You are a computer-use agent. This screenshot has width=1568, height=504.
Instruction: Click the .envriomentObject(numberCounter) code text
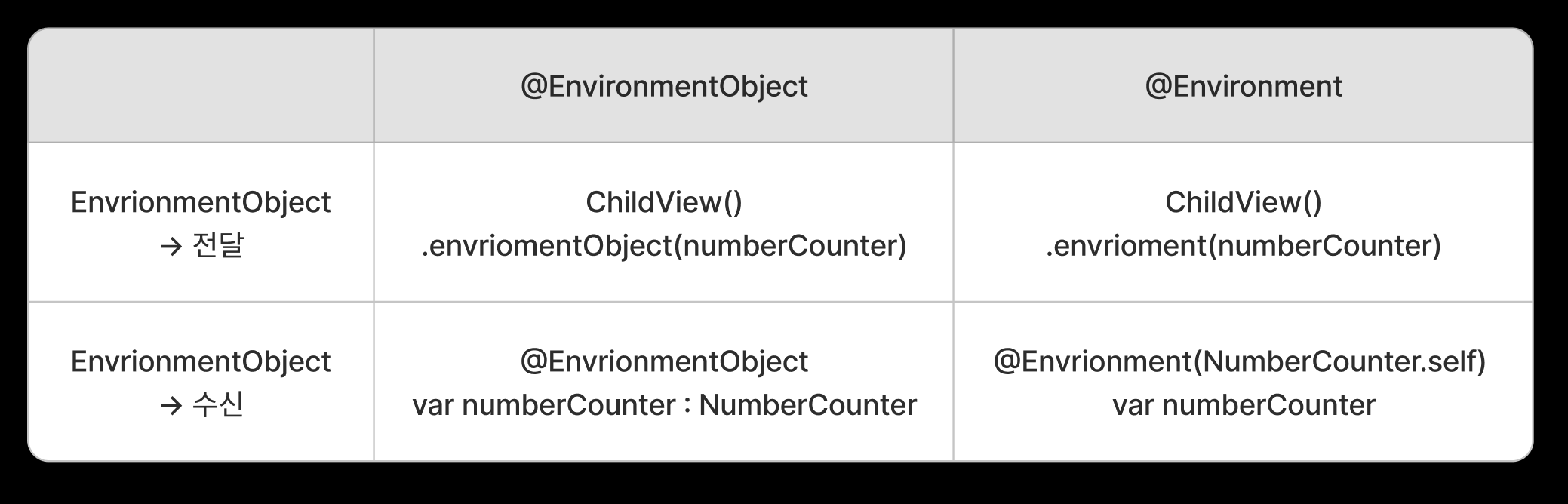tap(664, 246)
